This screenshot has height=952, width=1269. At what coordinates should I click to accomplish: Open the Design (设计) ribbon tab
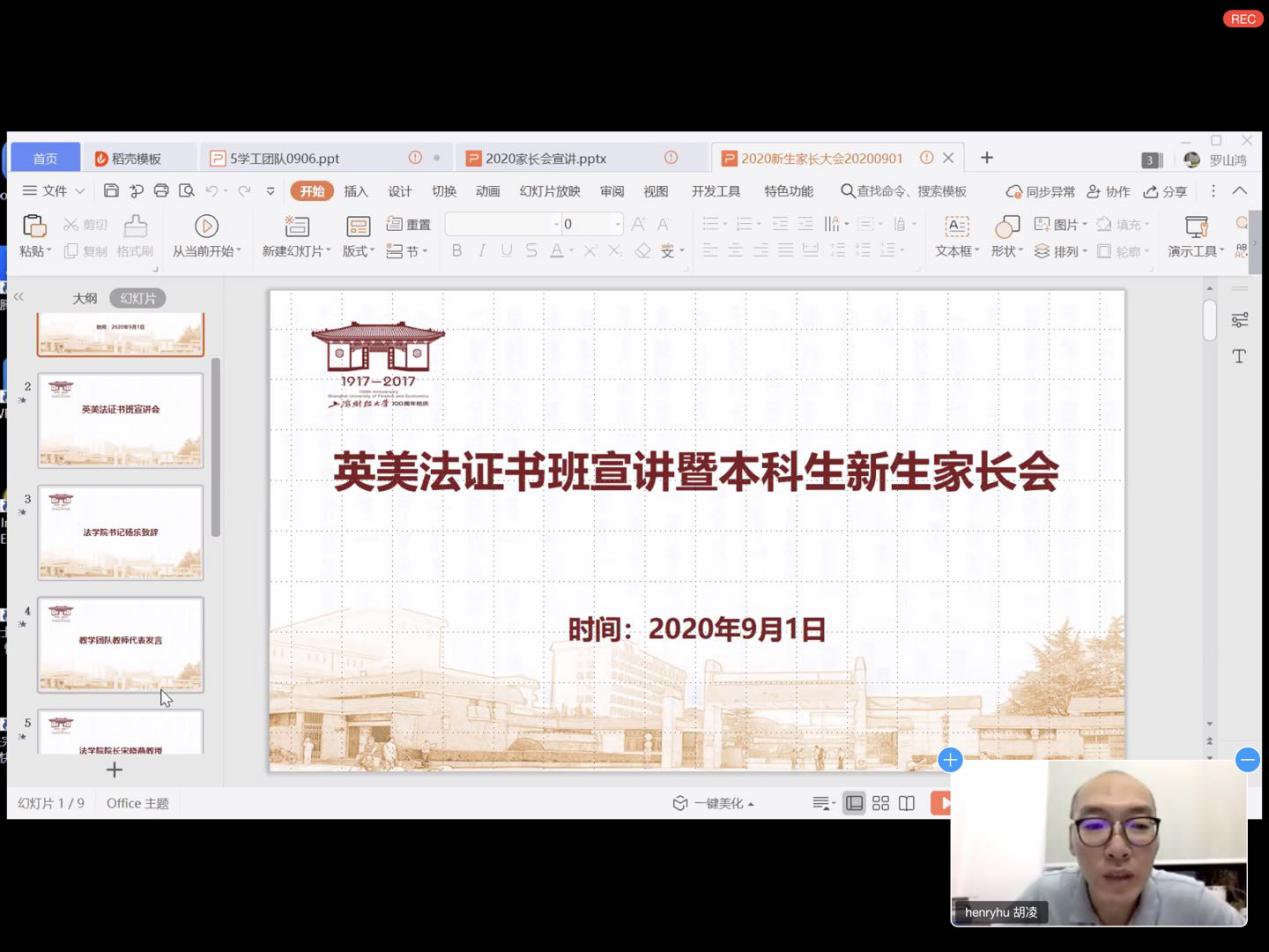[x=400, y=191]
